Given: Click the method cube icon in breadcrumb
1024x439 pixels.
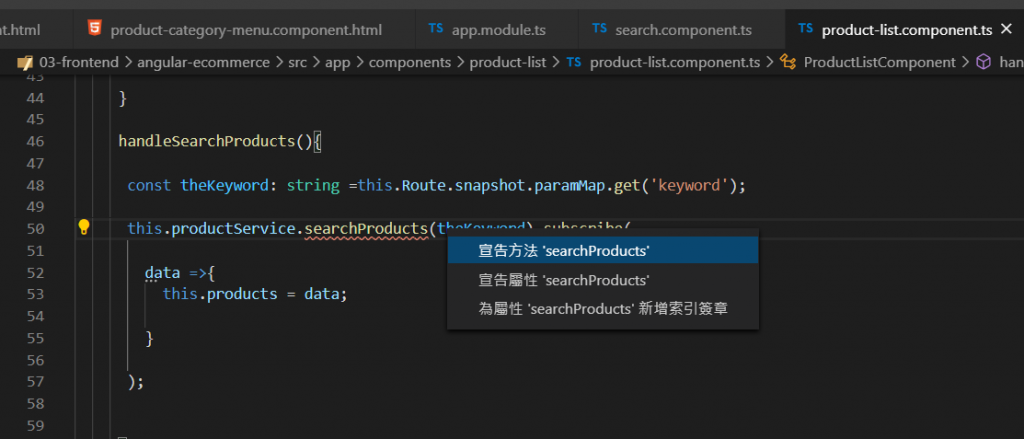Looking at the screenshot, I should pyautogui.click(x=984, y=62).
